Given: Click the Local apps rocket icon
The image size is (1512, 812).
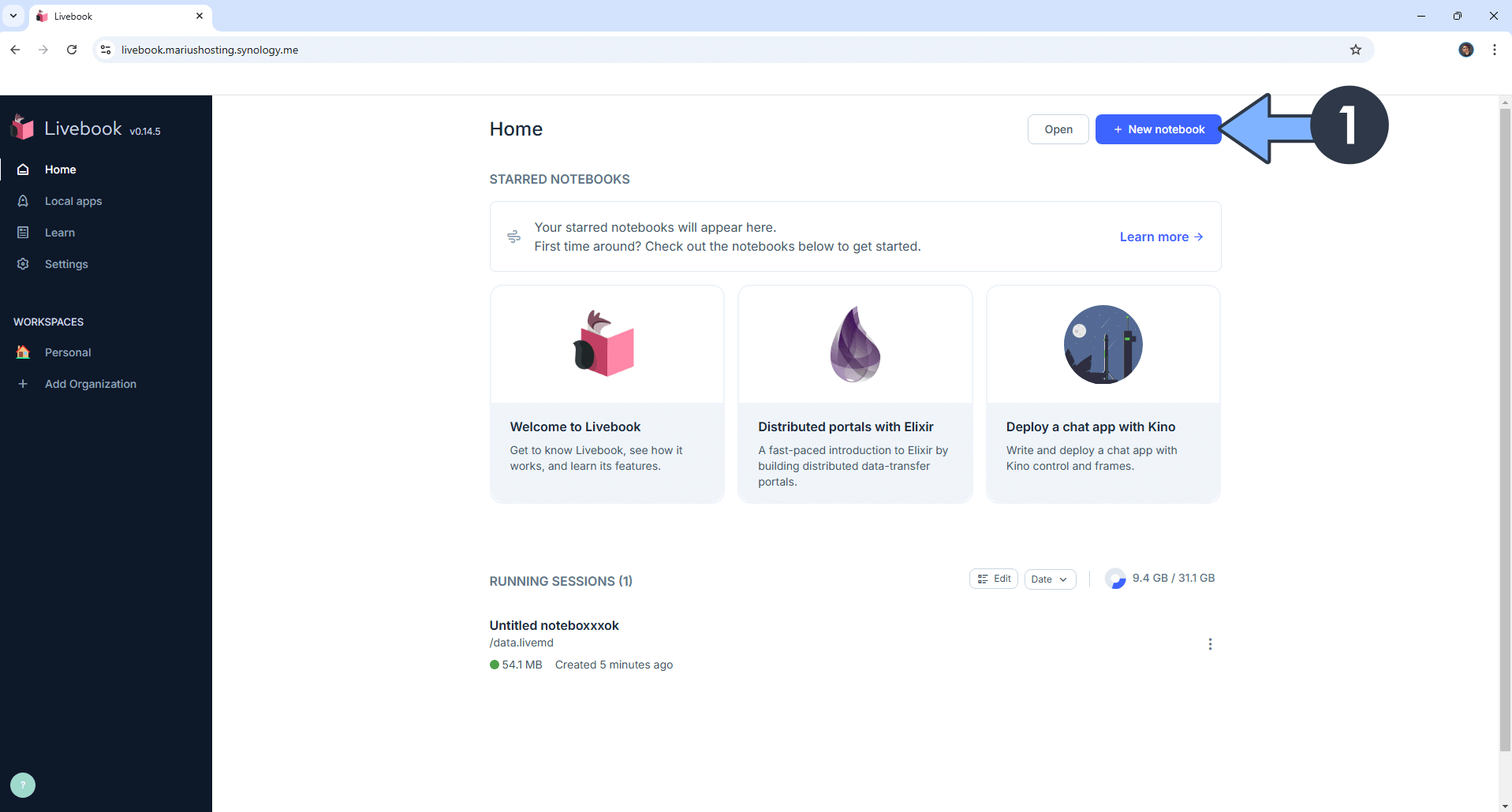Looking at the screenshot, I should [x=23, y=201].
